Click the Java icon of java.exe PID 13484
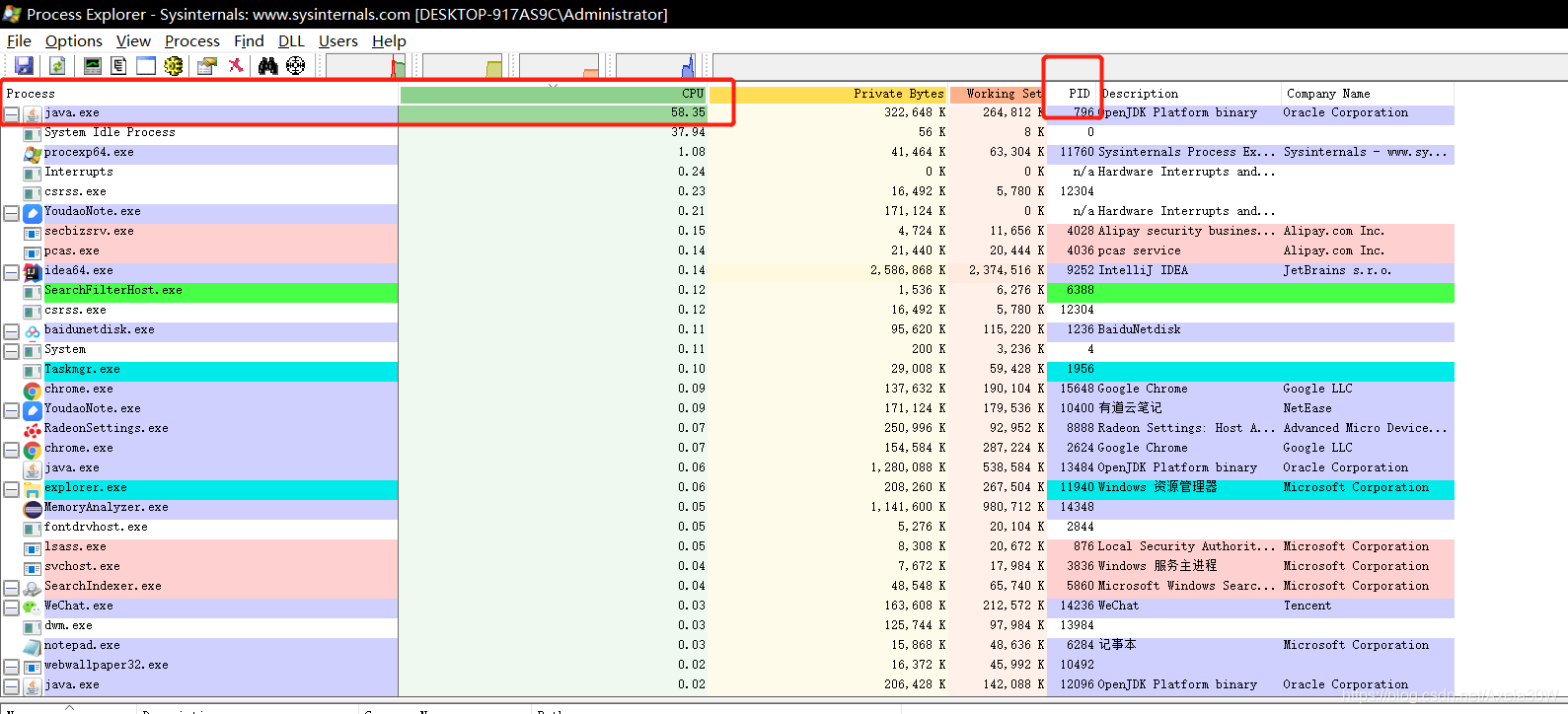The width and height of the screenshot is (1568, 714). pos(33,468)
